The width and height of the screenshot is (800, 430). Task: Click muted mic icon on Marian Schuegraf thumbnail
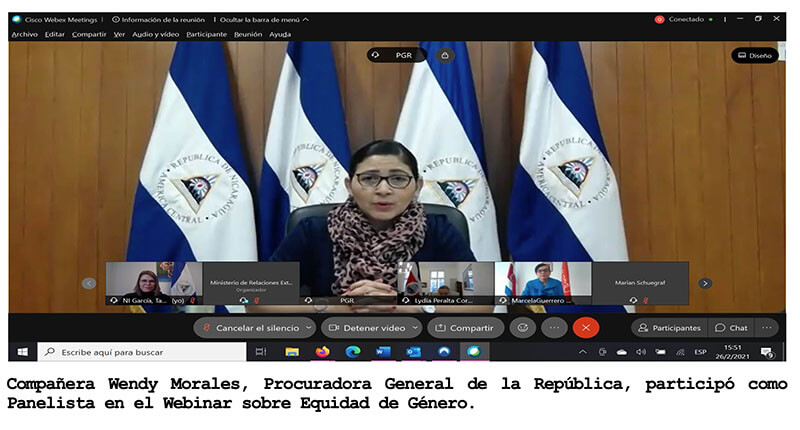tap(645, 301)
